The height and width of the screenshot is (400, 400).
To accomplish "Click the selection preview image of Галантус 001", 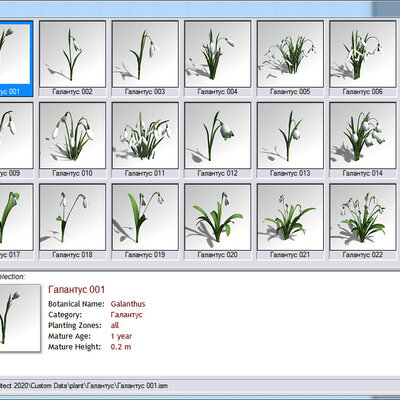I will (x=19, y=318).
